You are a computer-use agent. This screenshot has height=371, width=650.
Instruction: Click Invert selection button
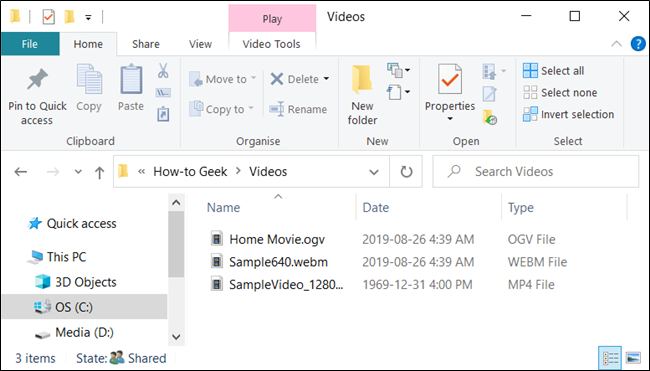(568, 114)
